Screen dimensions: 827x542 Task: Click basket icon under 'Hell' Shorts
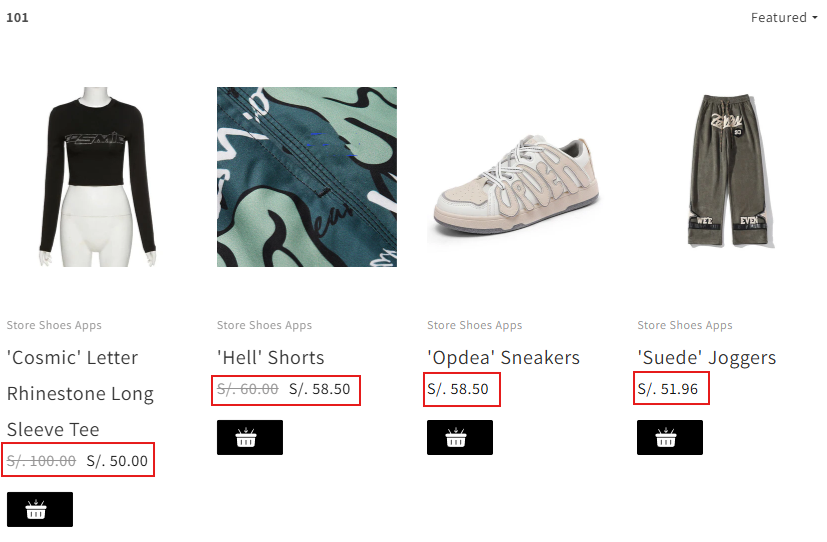[250, 438]
